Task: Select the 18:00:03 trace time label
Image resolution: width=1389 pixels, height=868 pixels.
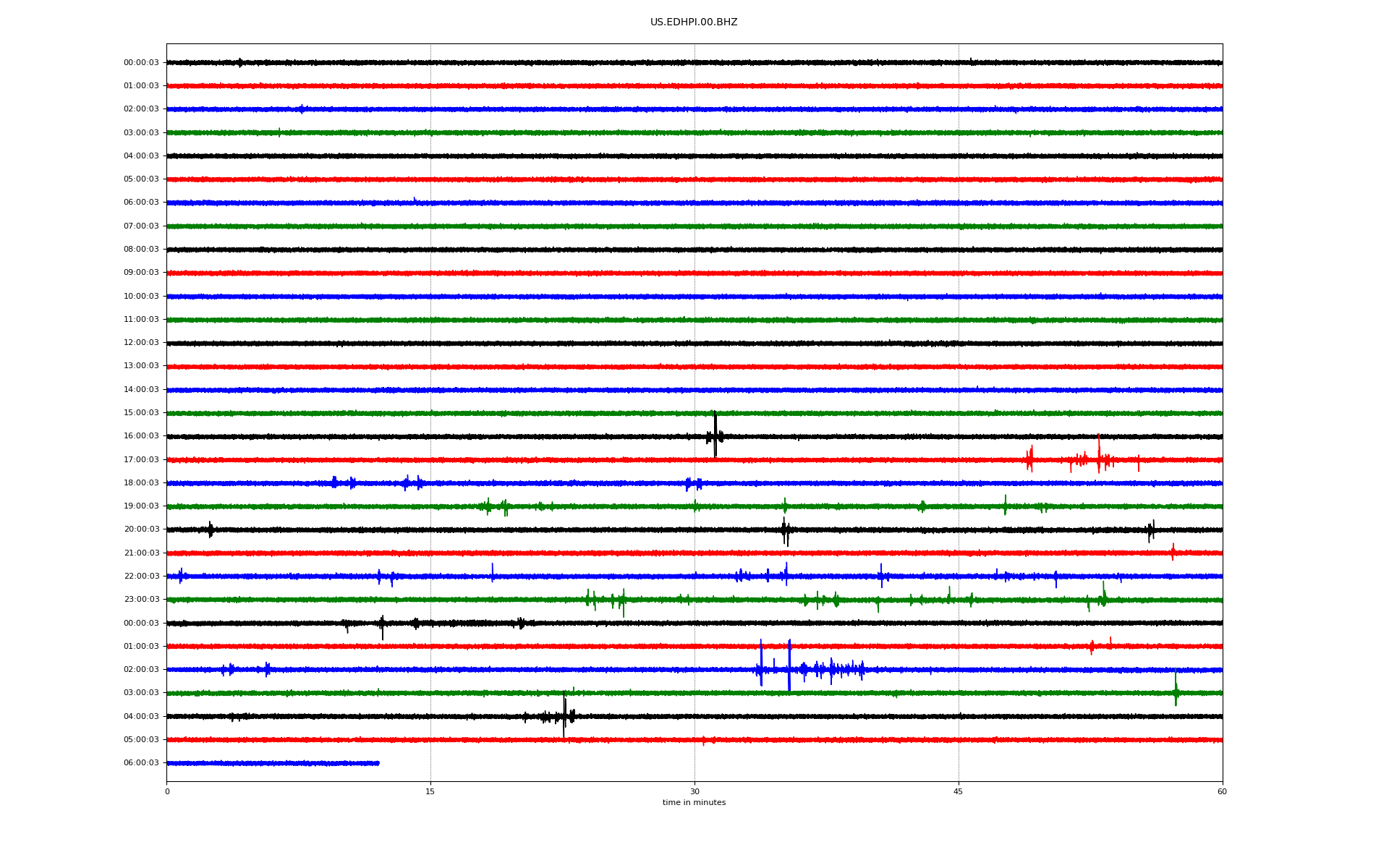Action: point(141,483)
